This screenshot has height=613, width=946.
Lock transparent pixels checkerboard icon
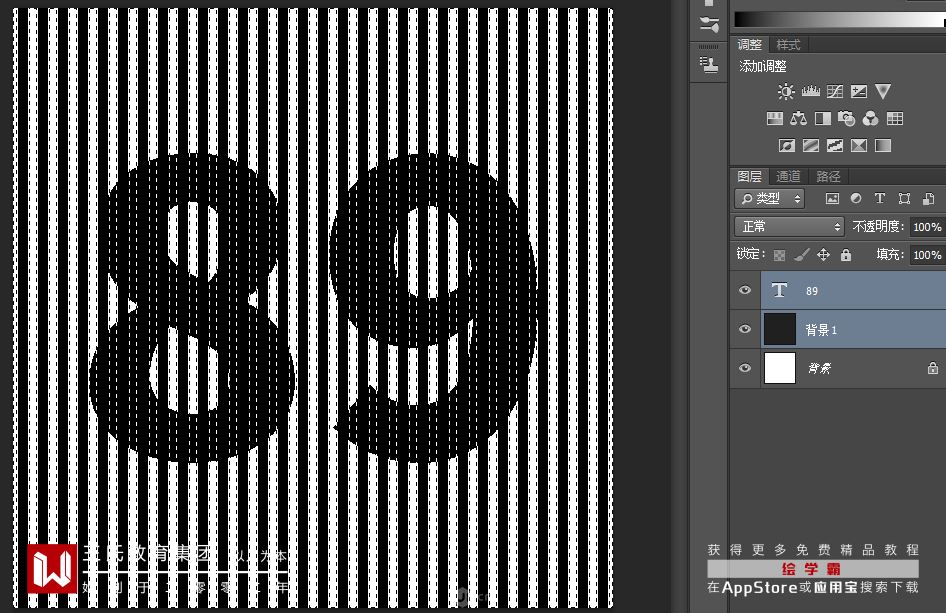pos(779,255)
